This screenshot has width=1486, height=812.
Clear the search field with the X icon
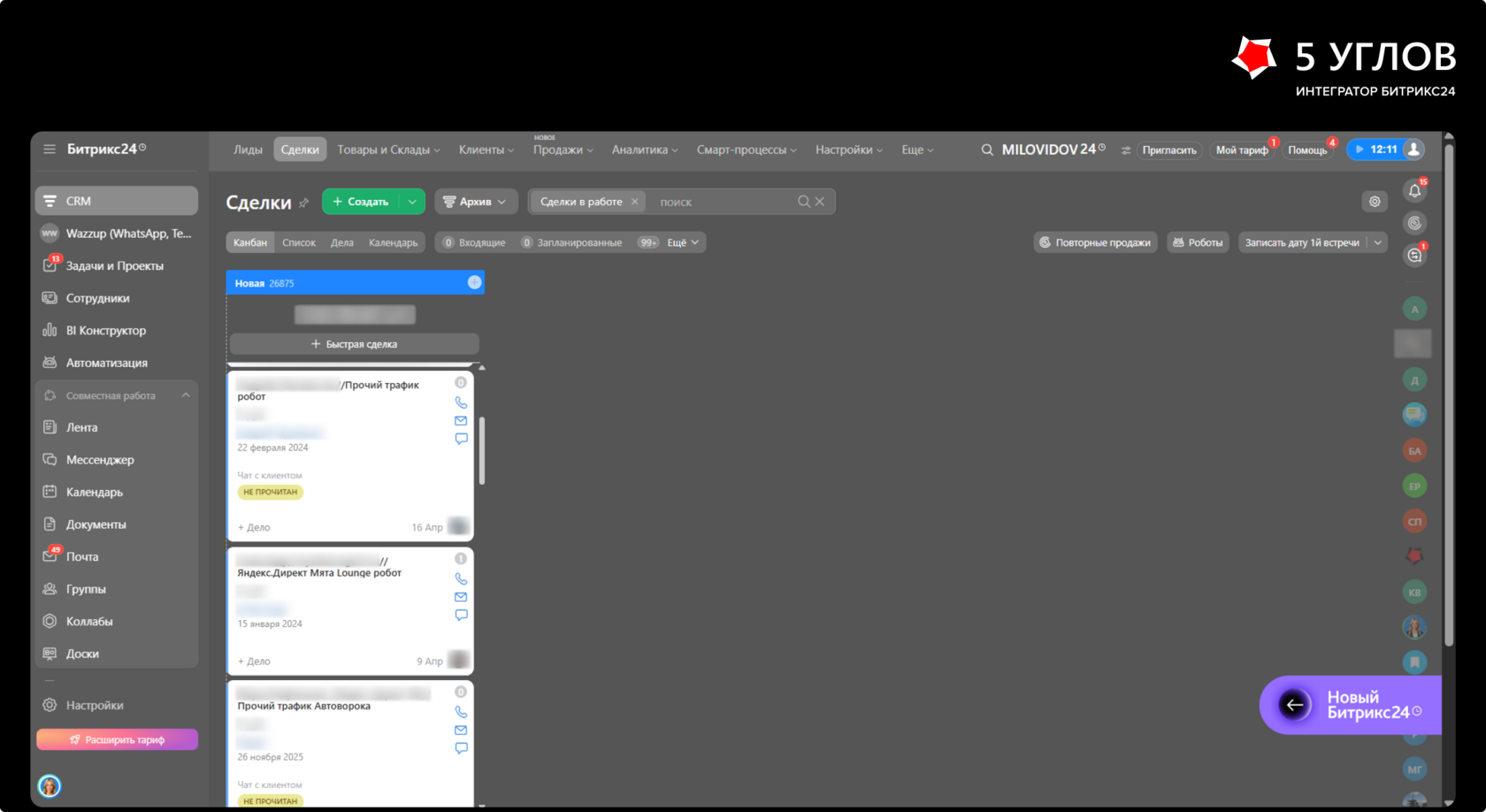[x=820, y=202]
